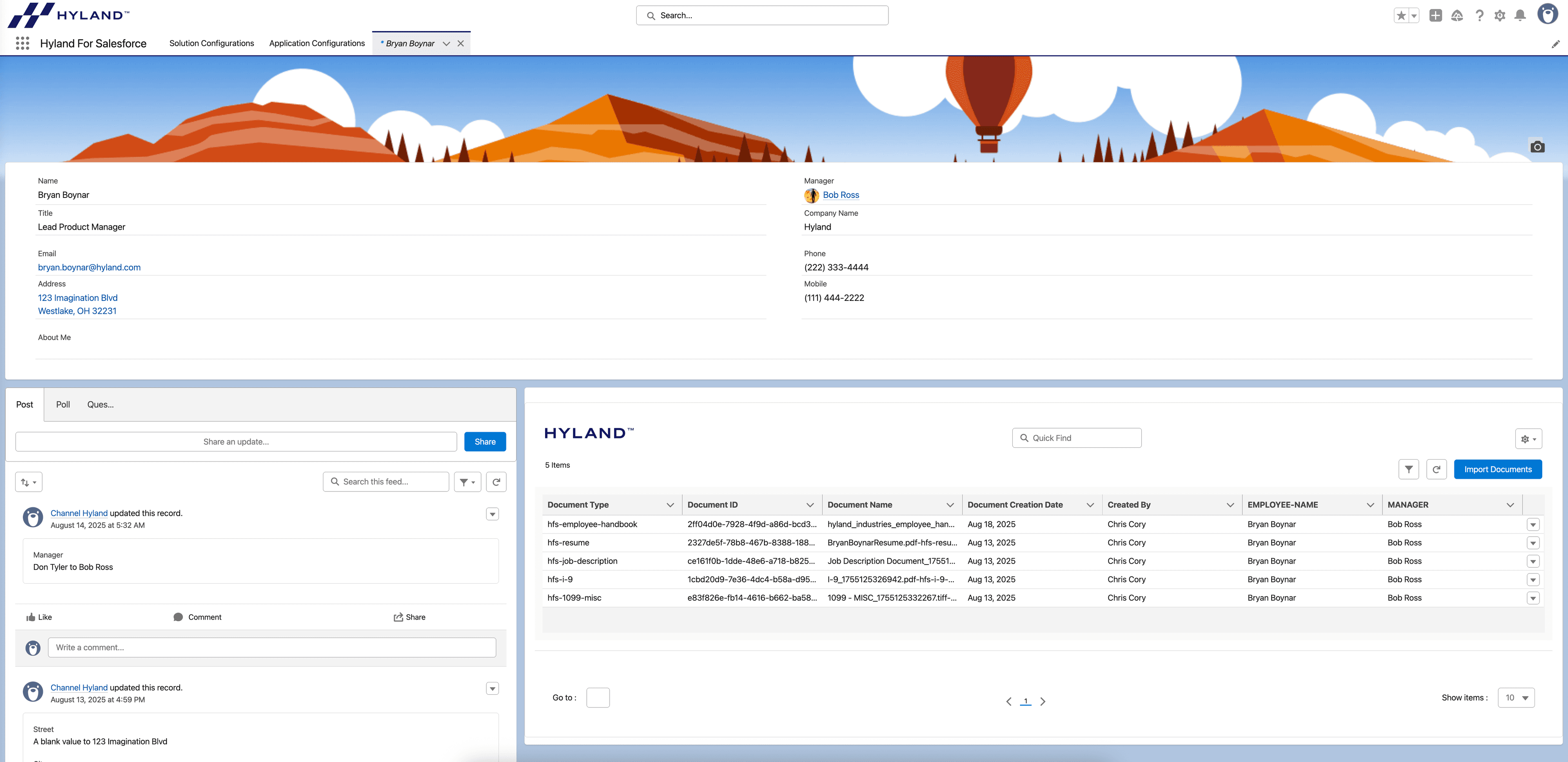1568x762 pixels.
Task: Open the Document Type column menu chevron
Action: click(x=670, y=505)
